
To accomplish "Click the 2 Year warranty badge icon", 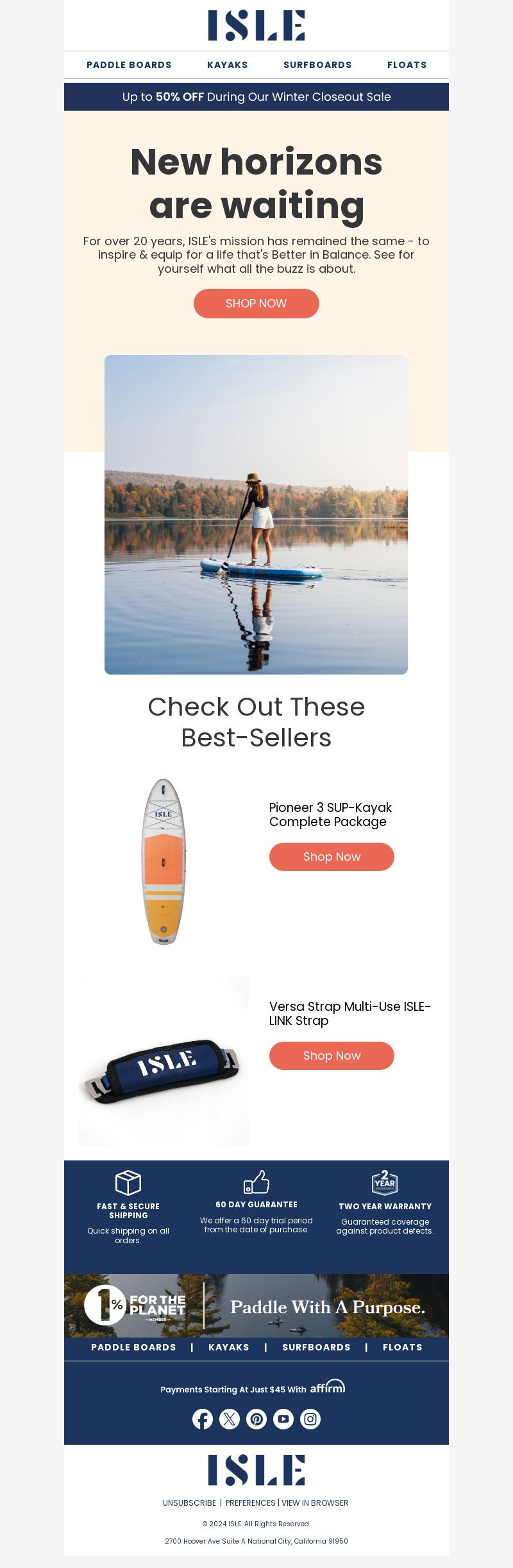I will point(385,1182).
